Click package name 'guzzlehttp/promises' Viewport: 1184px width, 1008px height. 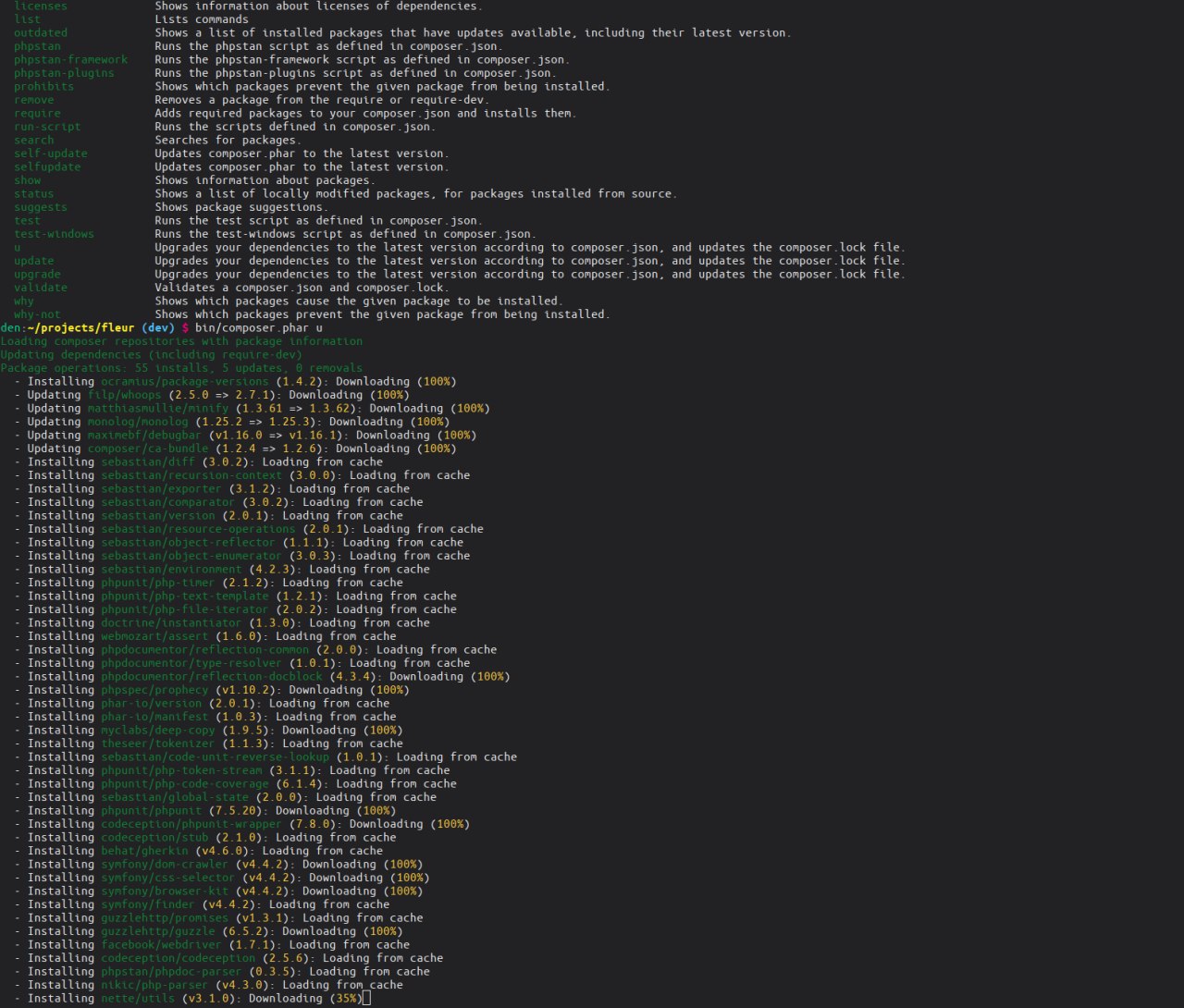click(165, 918)
